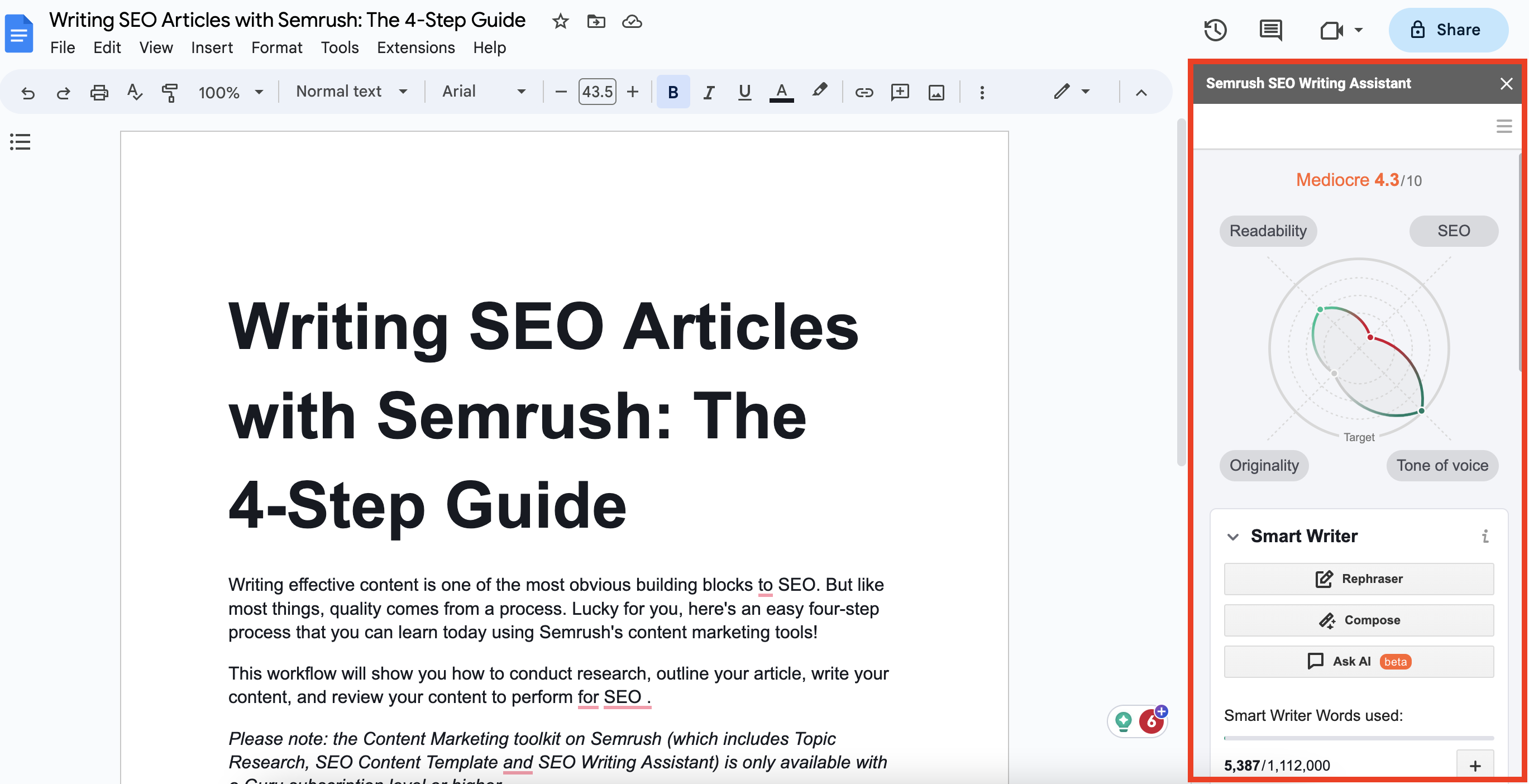Show the document outline

coord(20,142)
